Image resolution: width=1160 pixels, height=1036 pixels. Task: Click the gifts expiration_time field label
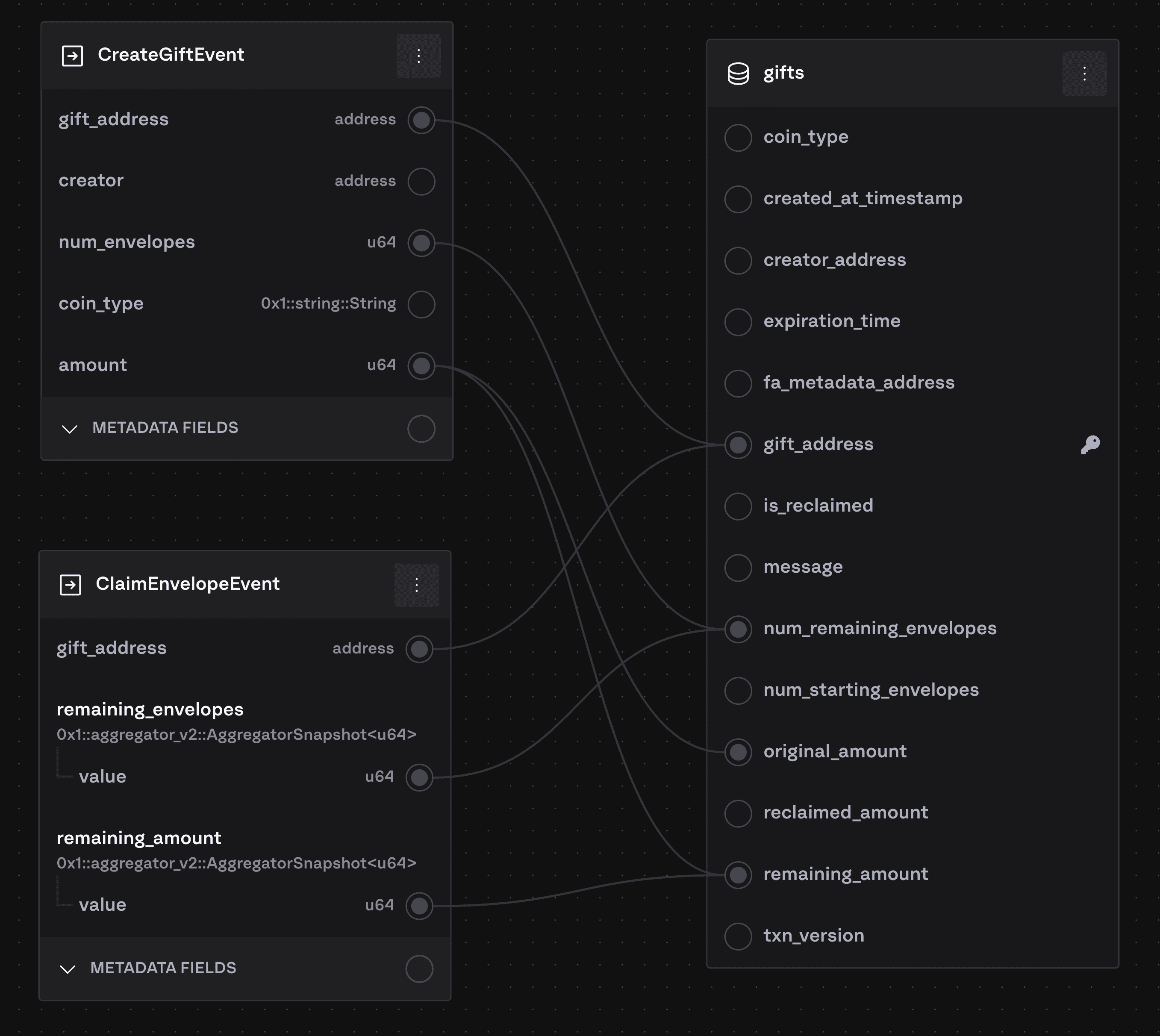pos(832,321)
